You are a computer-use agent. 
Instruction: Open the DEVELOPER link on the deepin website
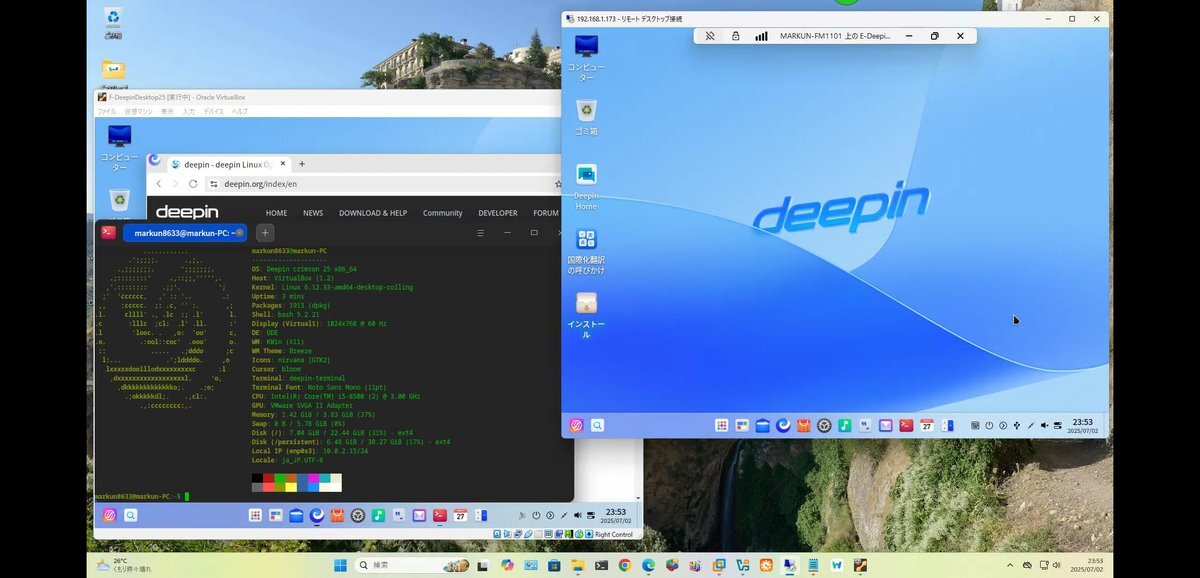(498, 213)
